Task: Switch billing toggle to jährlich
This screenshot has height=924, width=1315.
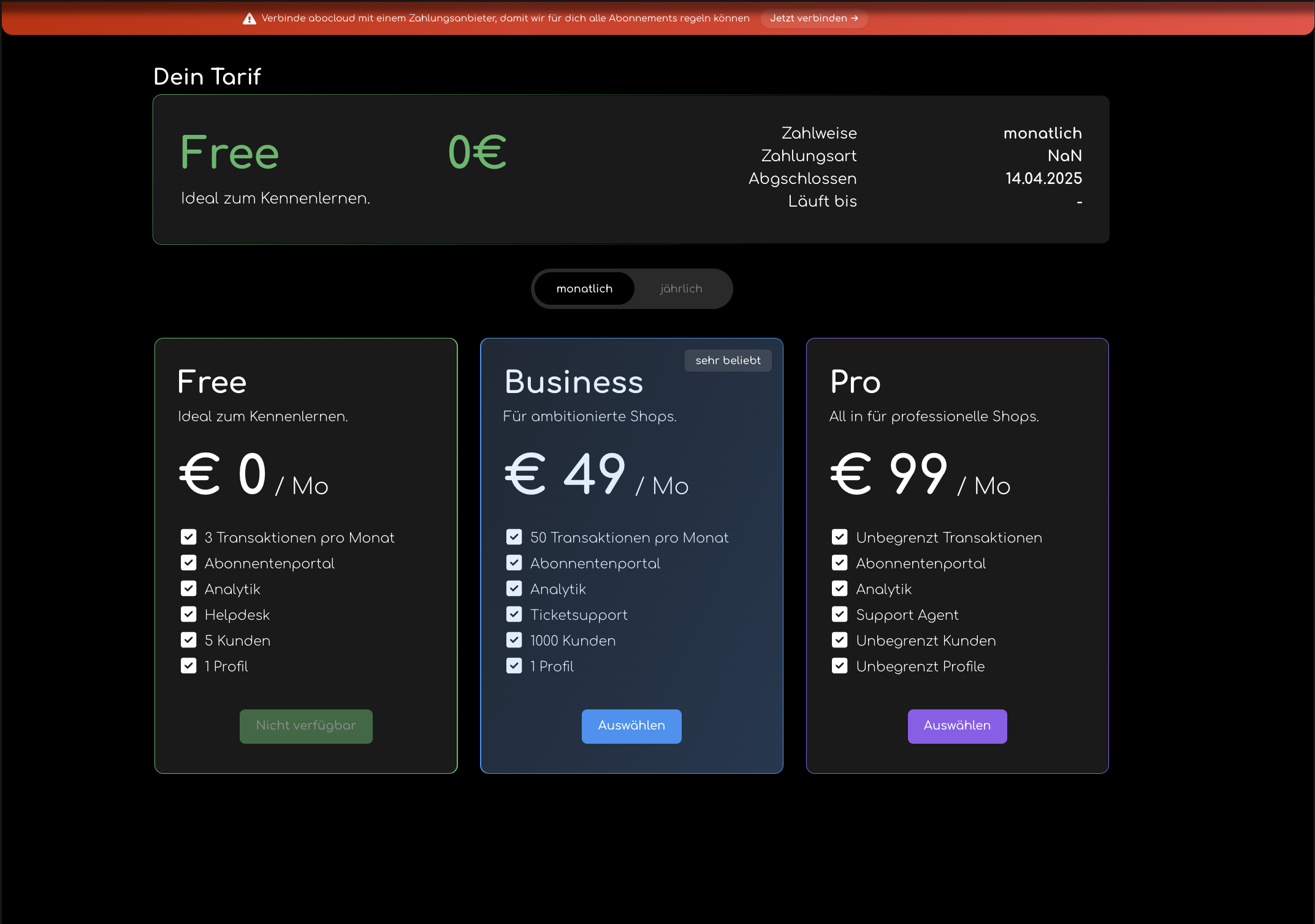Action: 681,289
